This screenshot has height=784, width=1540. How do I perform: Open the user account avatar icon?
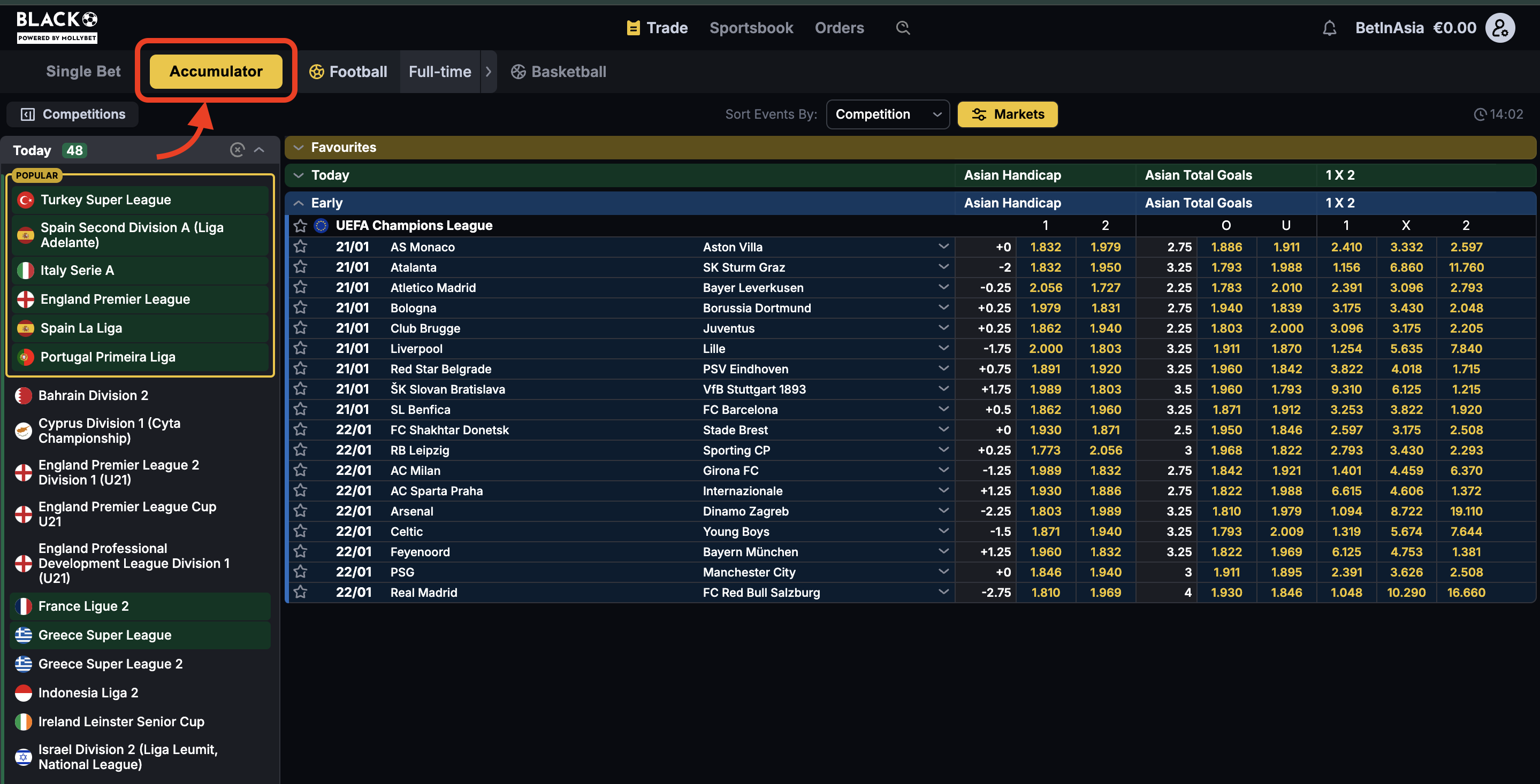[x=1500, y=27]
